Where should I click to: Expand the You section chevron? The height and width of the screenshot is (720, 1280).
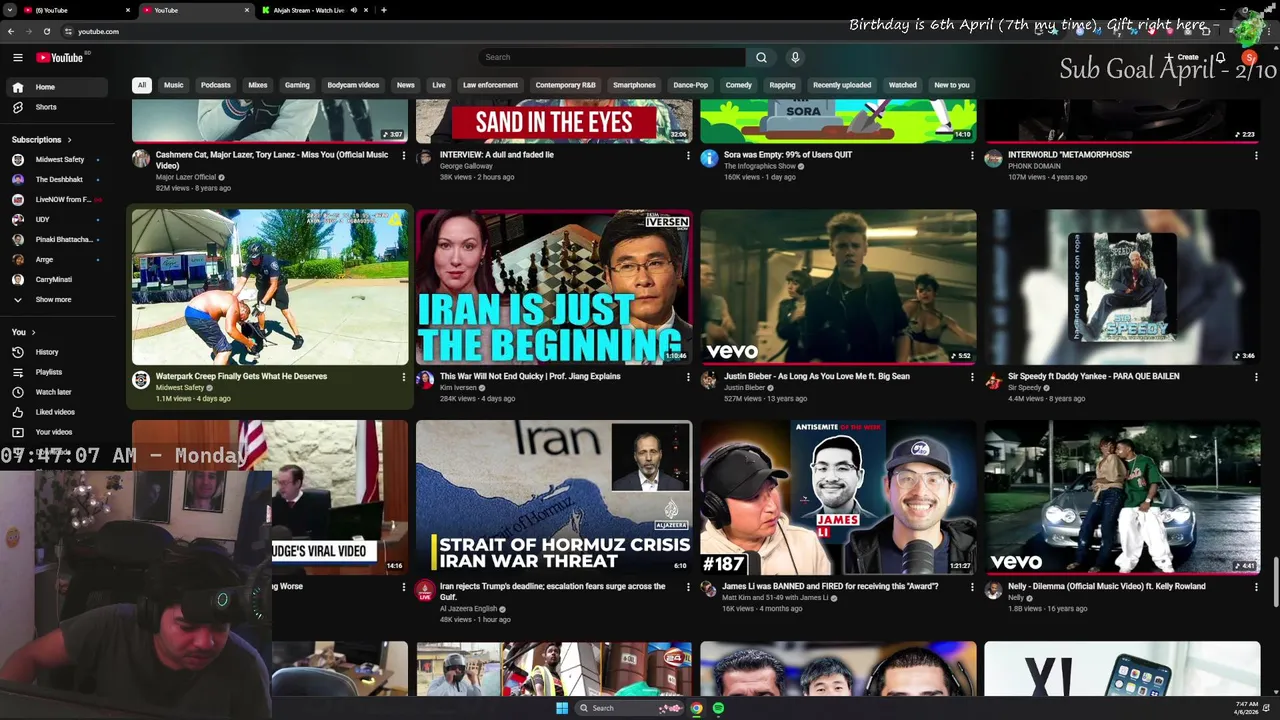coord(33,332)
